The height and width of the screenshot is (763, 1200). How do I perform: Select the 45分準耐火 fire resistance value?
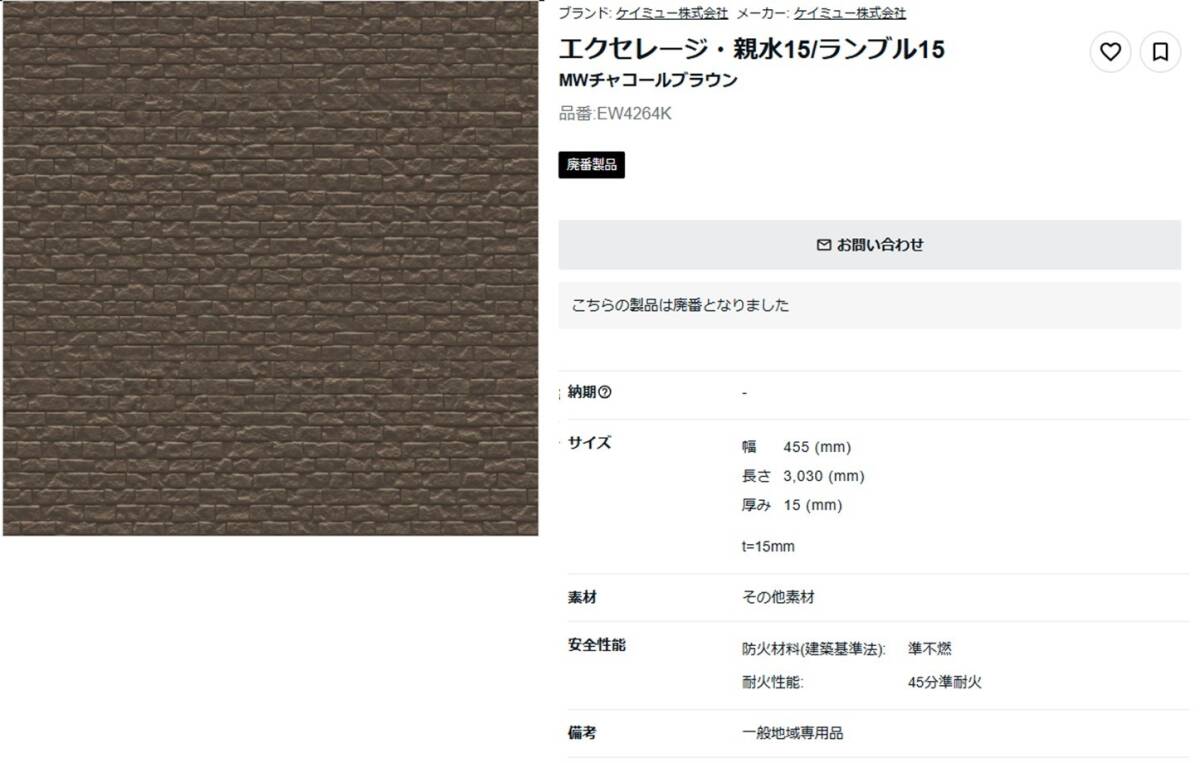(944, 683)
